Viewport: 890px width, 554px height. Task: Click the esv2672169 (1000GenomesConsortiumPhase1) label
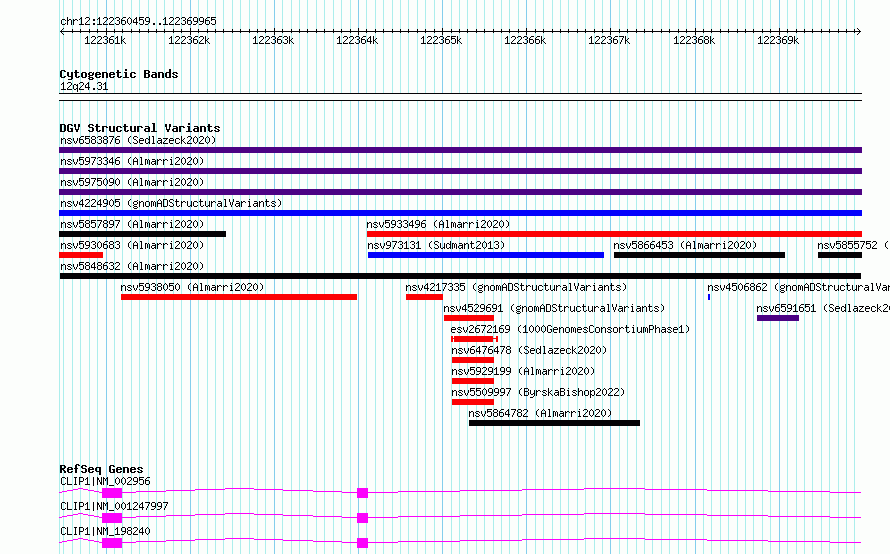click(570, 329)
